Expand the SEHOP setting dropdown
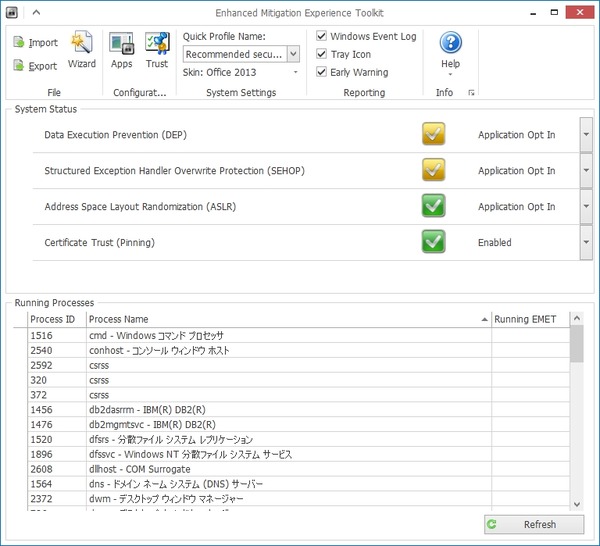The height and width of the screenshot is (546, 600). pos(586,170)
